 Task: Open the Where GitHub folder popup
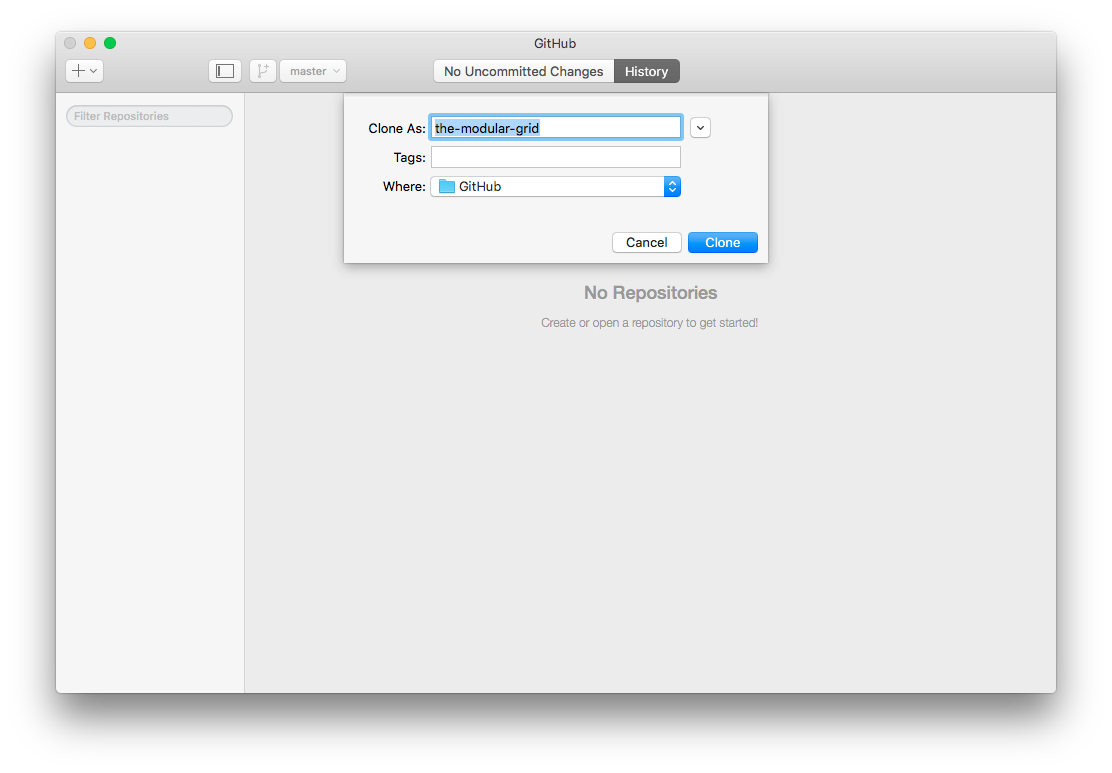point(556,187)
